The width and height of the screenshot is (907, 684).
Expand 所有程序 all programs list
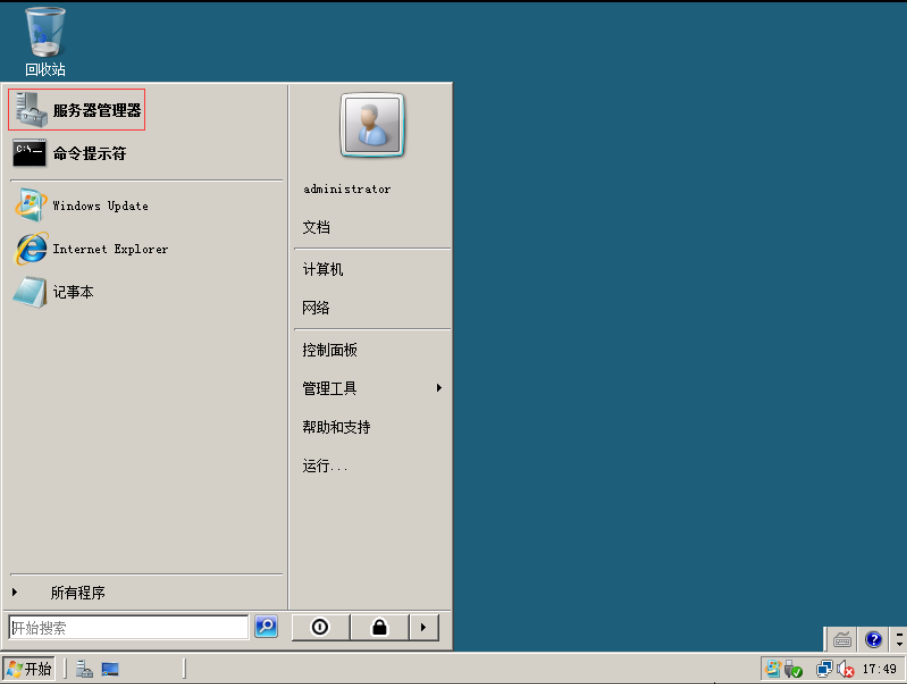coord(78,593)
